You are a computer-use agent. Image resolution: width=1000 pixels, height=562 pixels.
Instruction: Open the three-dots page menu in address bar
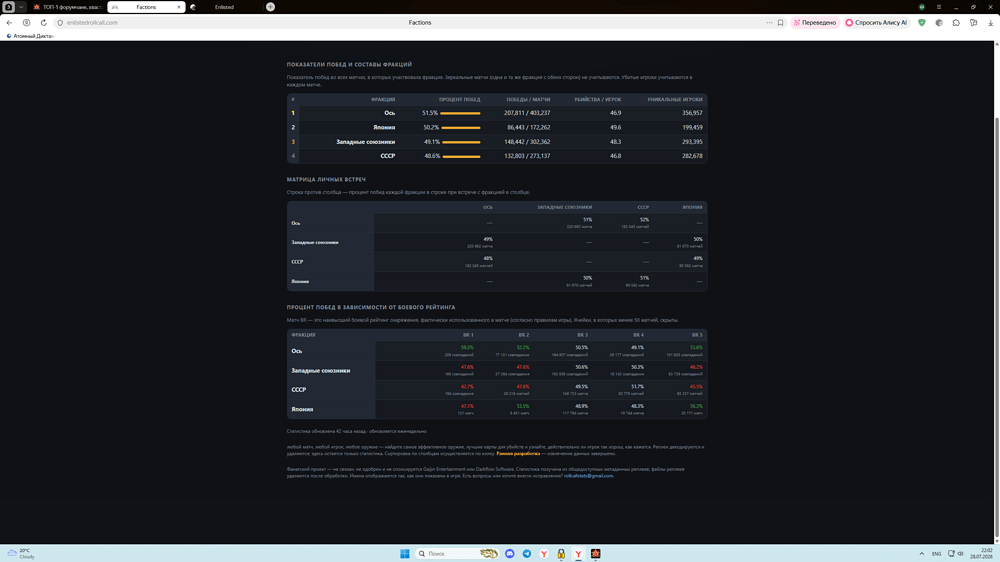[x=769, y=22]
